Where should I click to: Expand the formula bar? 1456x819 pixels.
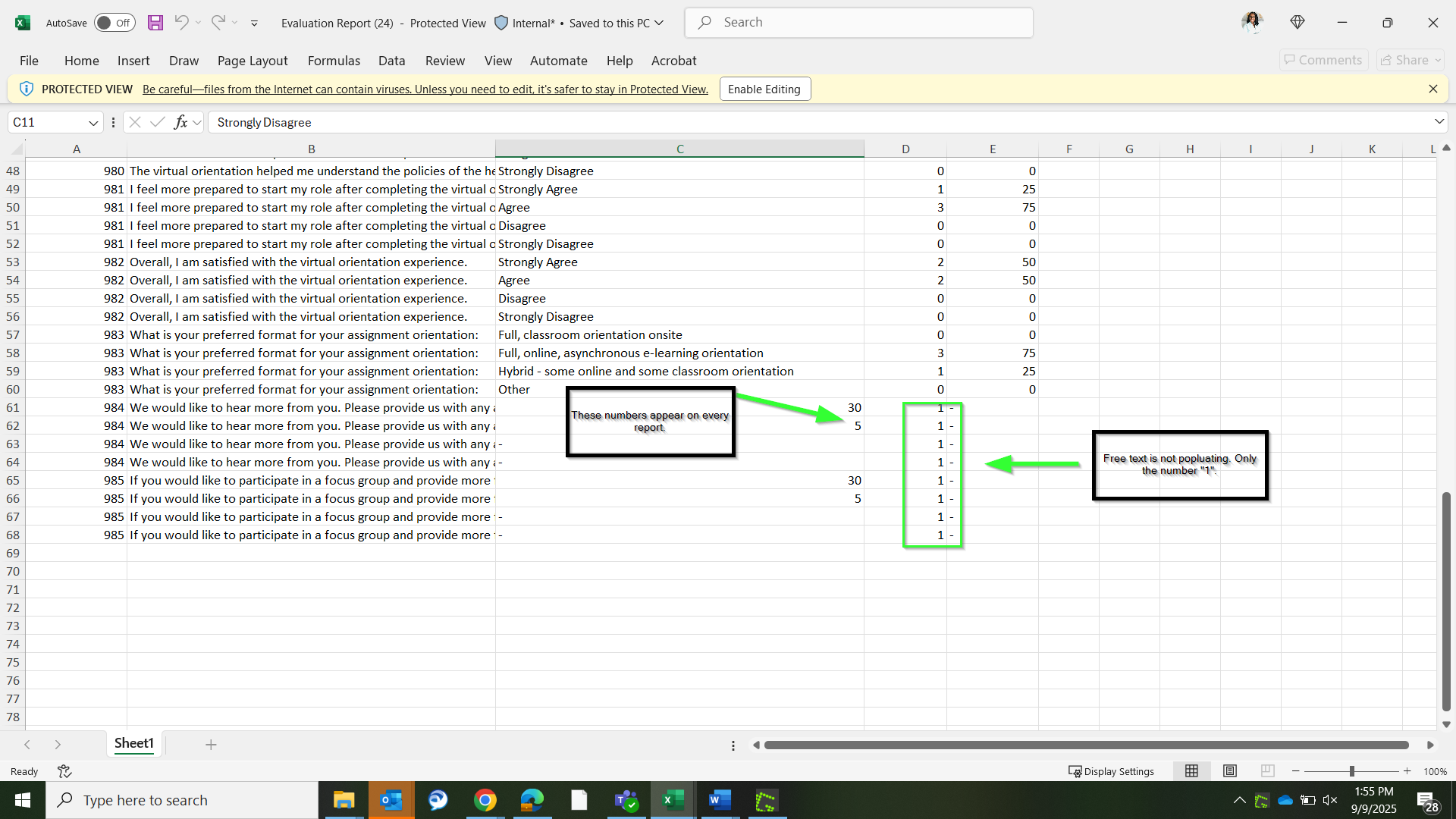(1439, 122)
